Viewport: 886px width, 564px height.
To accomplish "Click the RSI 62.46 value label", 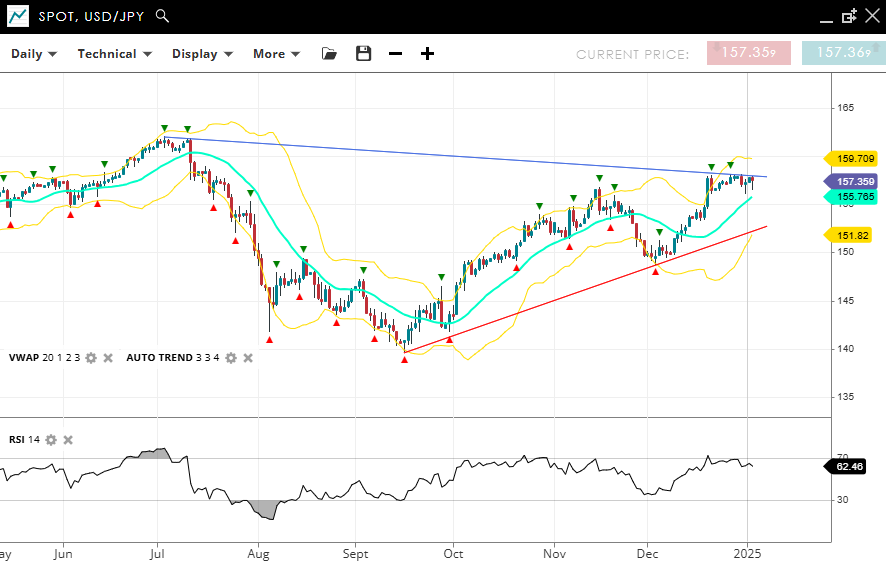I will tap(851, 466).
